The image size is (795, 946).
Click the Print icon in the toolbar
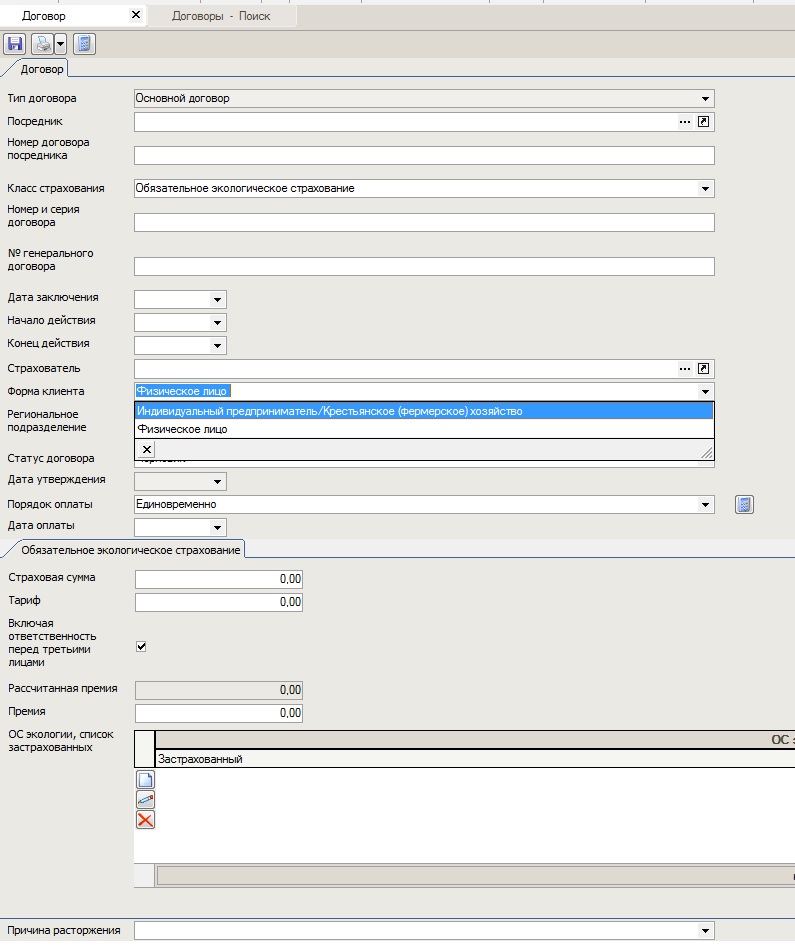[43, 44]
